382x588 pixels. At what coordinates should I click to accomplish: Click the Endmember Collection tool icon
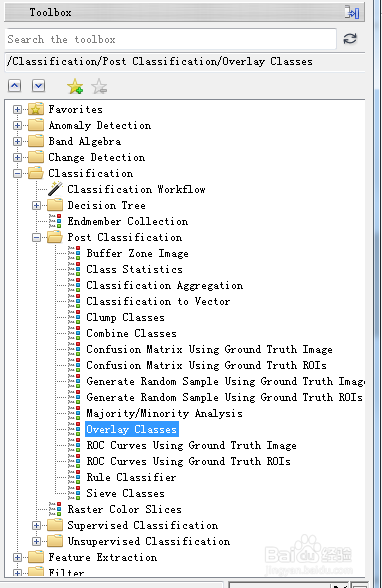(x=55, y=221)
